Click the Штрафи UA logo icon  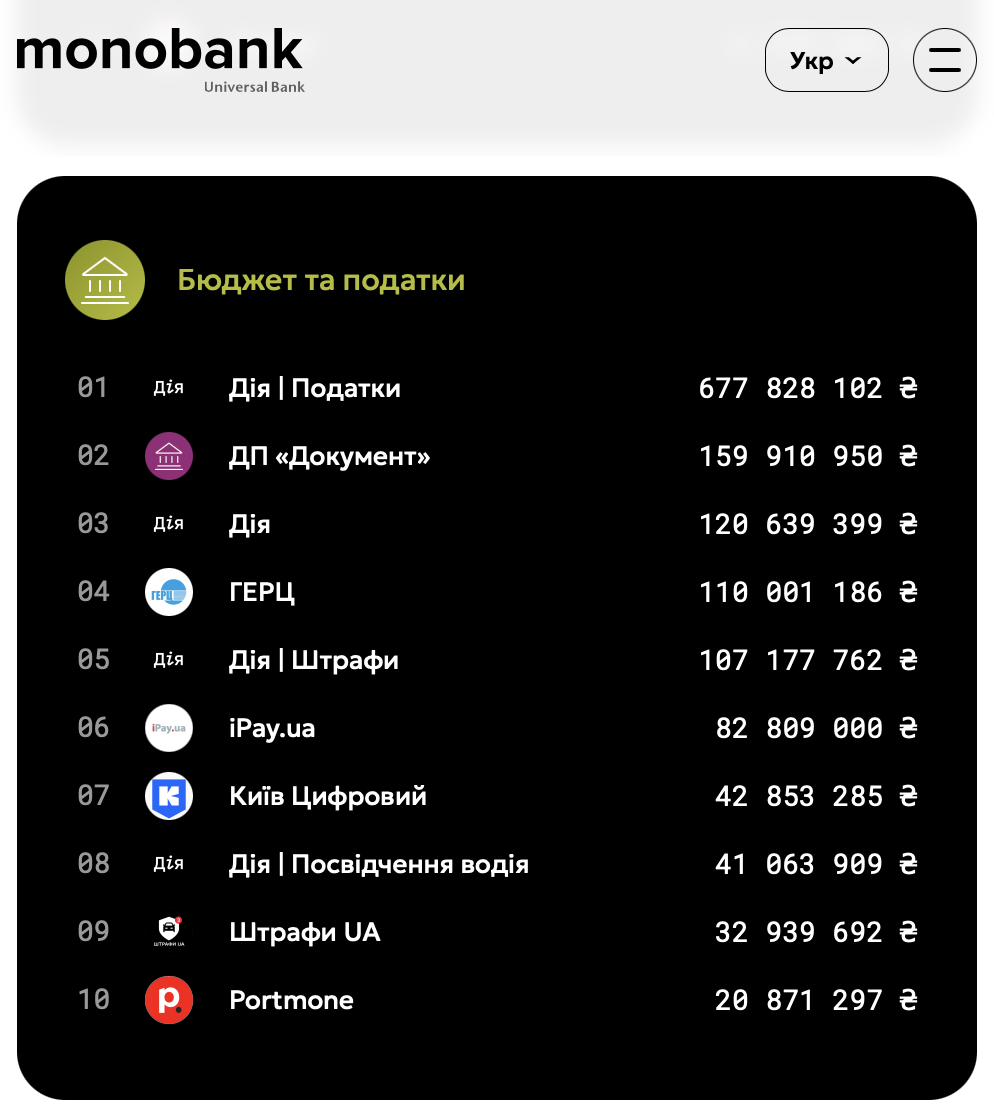(168, 932)
